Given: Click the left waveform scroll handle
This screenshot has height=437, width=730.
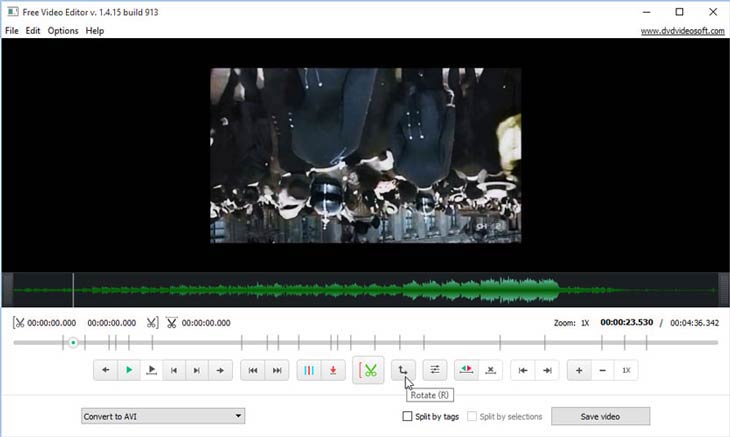Looking at the screenshot, I should pos(7,290).
